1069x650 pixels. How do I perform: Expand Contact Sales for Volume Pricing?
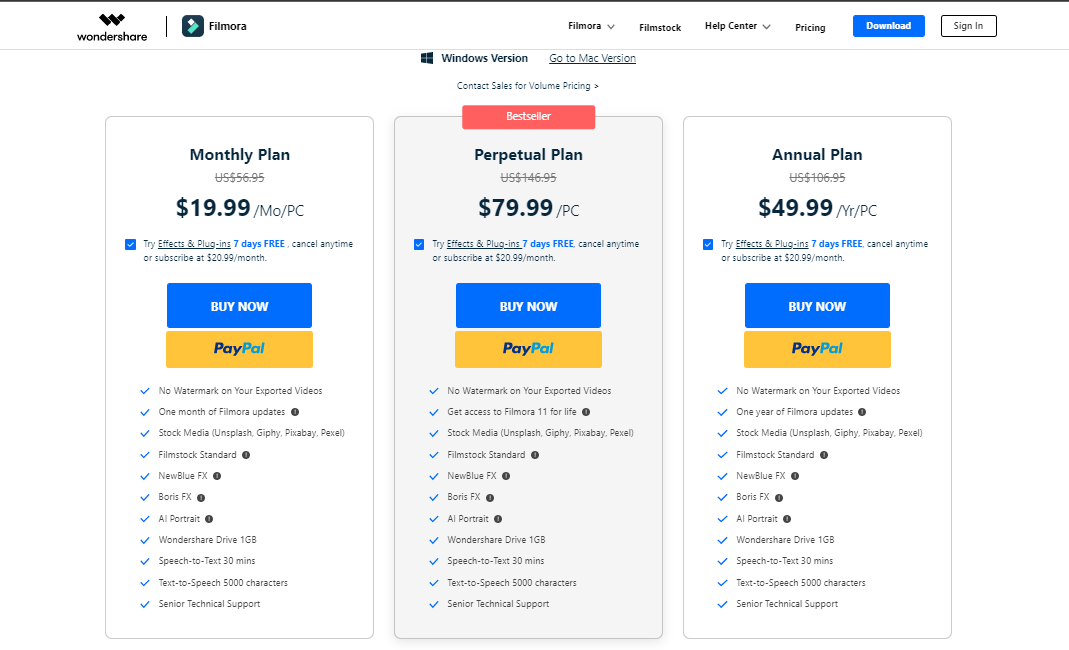click(x=528, y=86)
